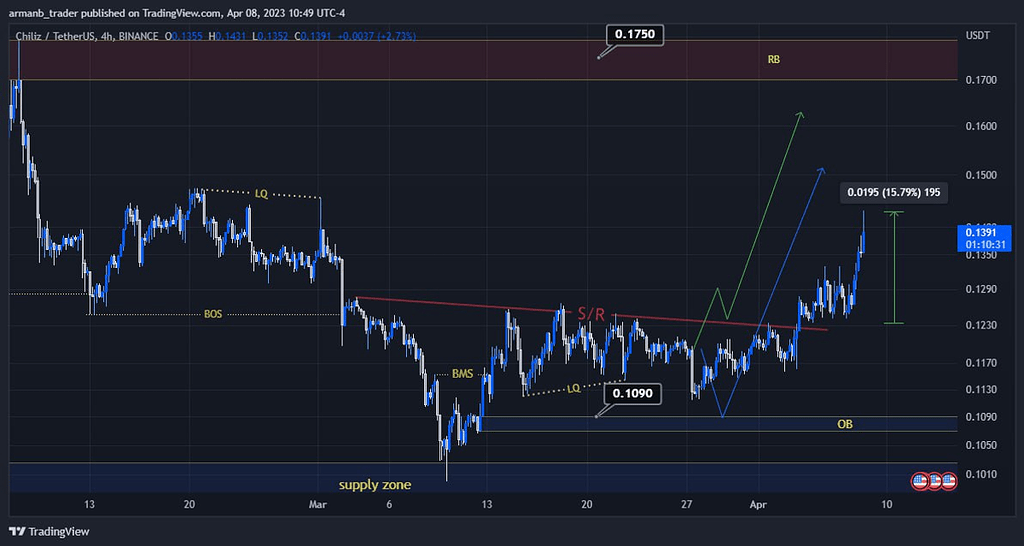Image resolution: width=1024 pixels, height=546 pixels.
Task: Click the 0.1090 price callout label
Action: [x=633, y=394]
